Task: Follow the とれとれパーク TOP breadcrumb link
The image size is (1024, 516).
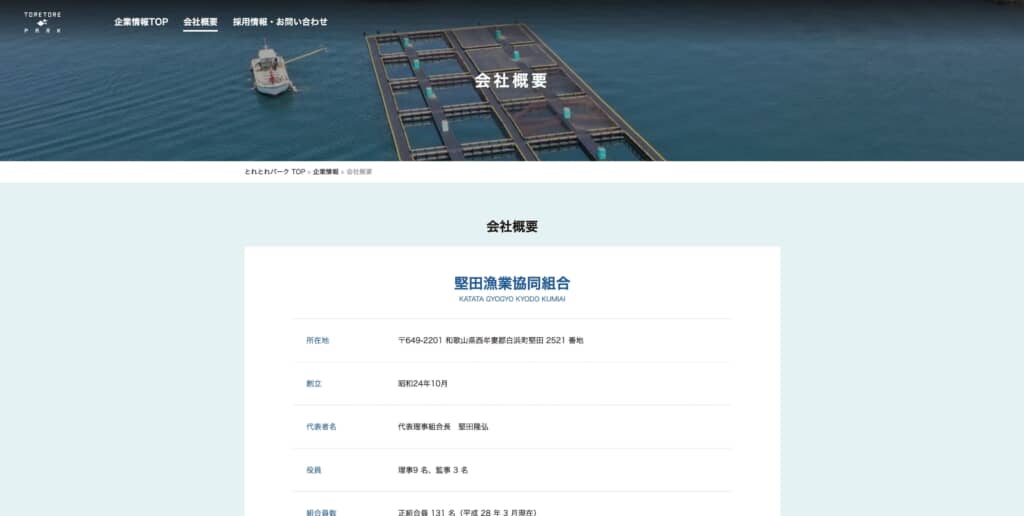Action: (275, 172)
